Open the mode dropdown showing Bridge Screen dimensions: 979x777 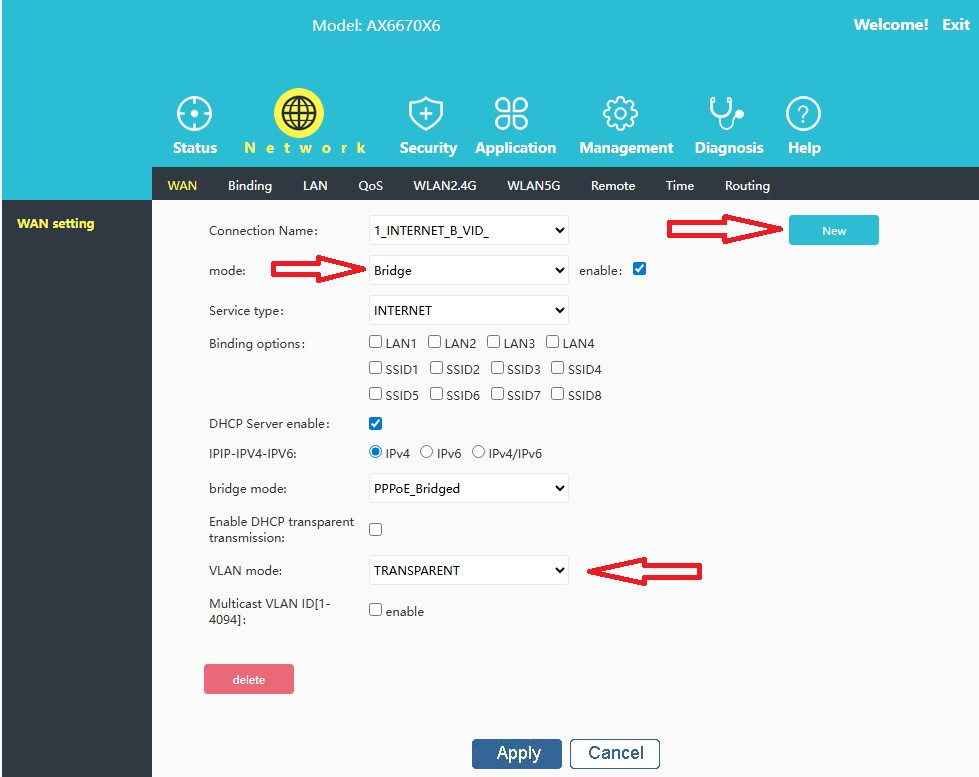pyautogui.click(x=468, y=270)
